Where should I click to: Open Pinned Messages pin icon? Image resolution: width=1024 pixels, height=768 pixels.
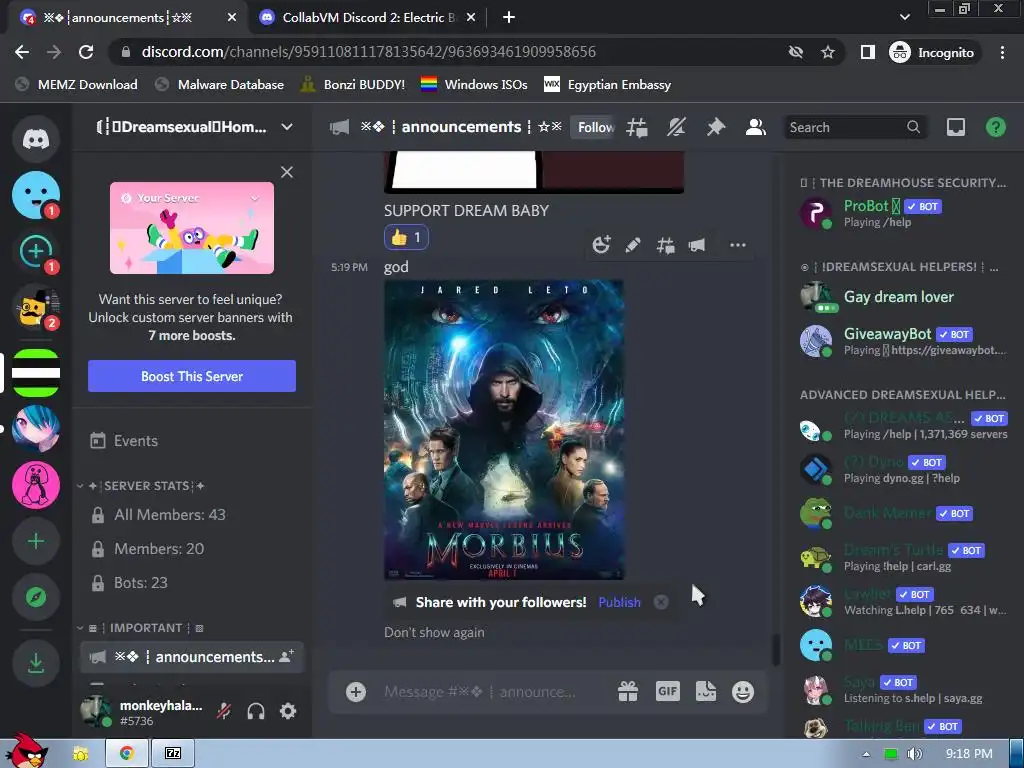coord(716,127)
